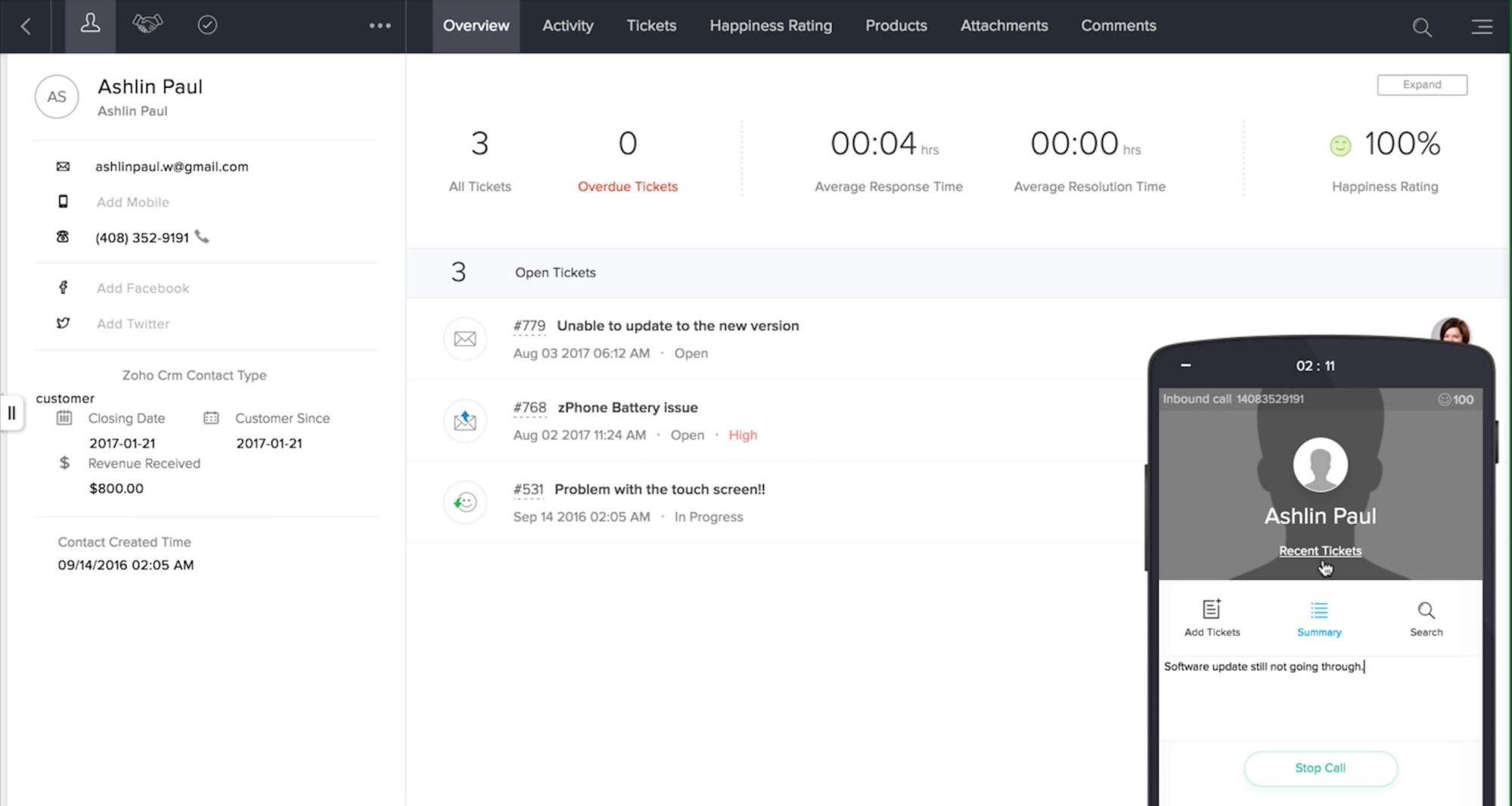
Task: Click the phone call icon beside number
Action: pos(202,237)
